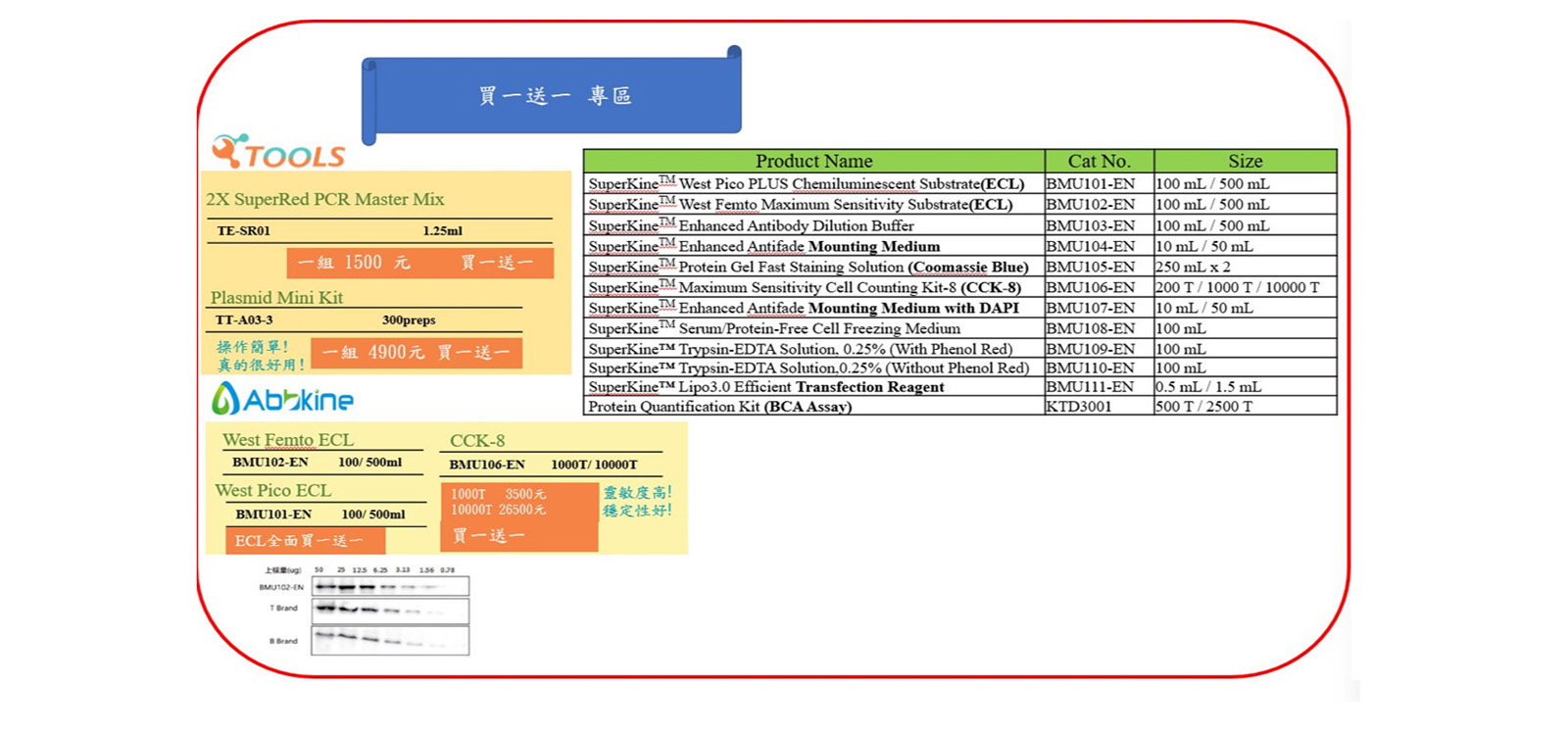
Task: Select the Mounting Medium with DAPI row
Action: click(960, 308)
